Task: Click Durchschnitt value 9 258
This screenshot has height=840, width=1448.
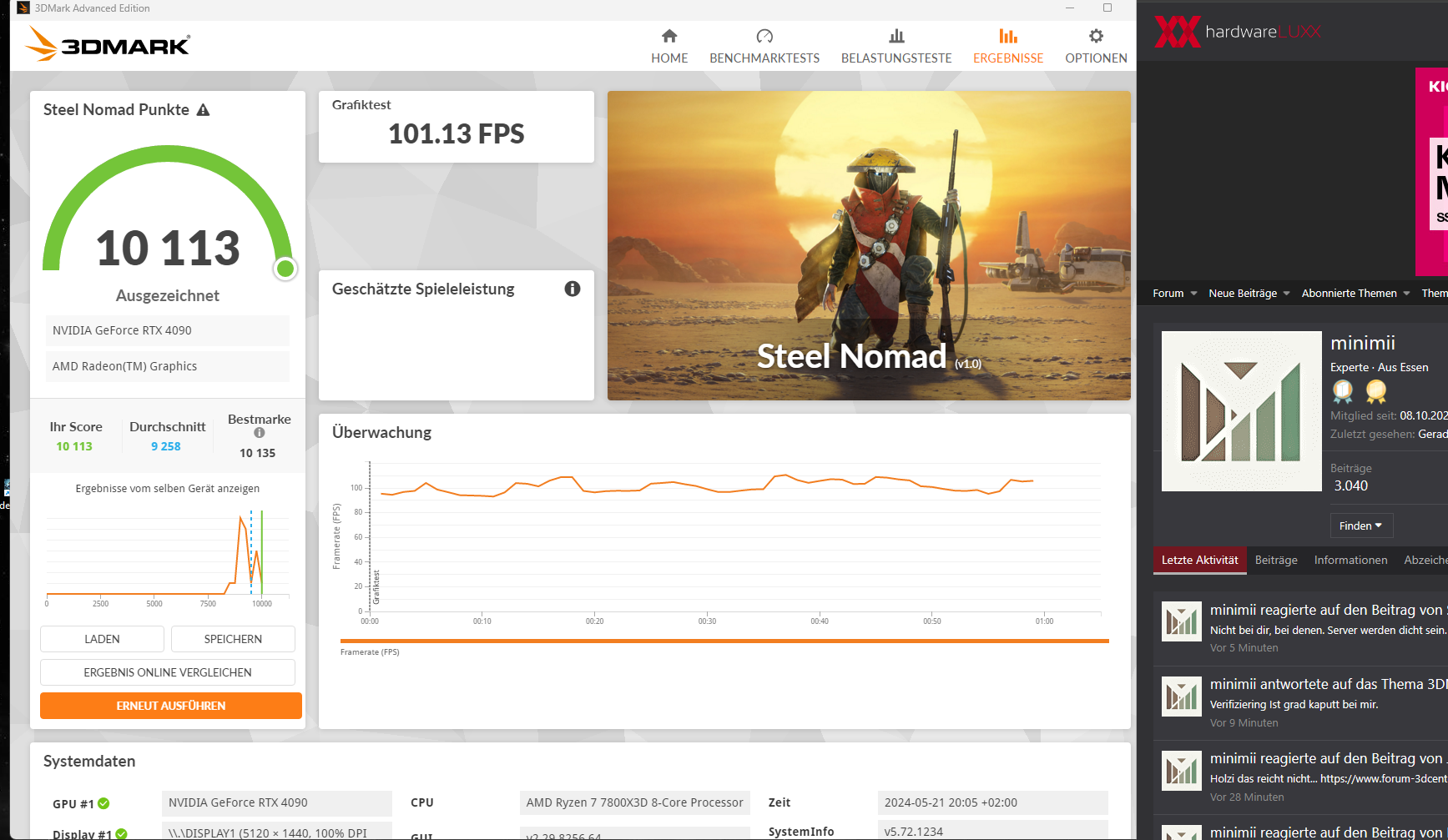Action: [x=166, y=446]
